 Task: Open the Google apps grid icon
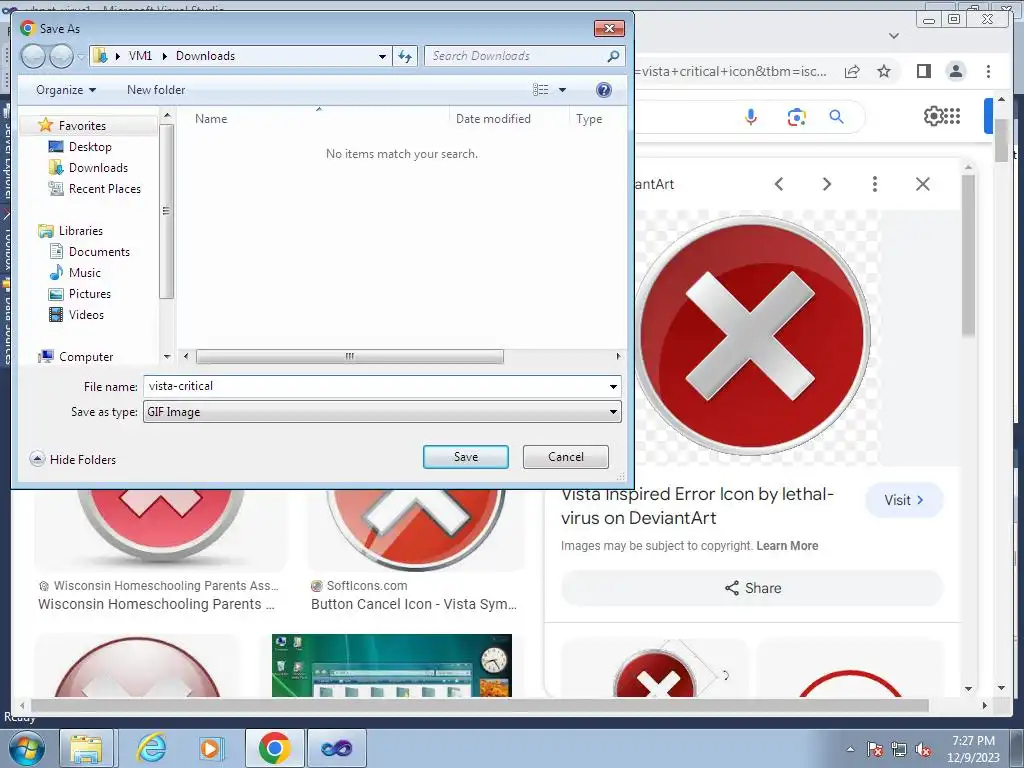[953, 116]
